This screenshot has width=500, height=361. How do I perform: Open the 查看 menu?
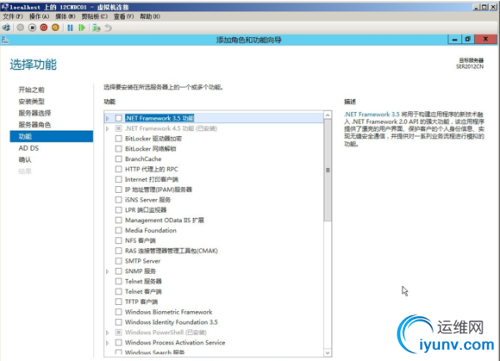(124, 16)
